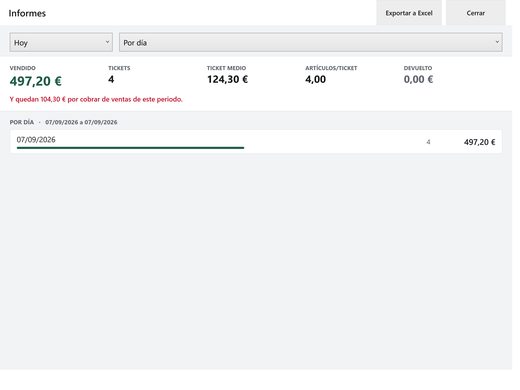Screen dimensions: 520x390
Task: Click the ARTÍCULOS/TICKET label
Action: click(x=331, y=68)
